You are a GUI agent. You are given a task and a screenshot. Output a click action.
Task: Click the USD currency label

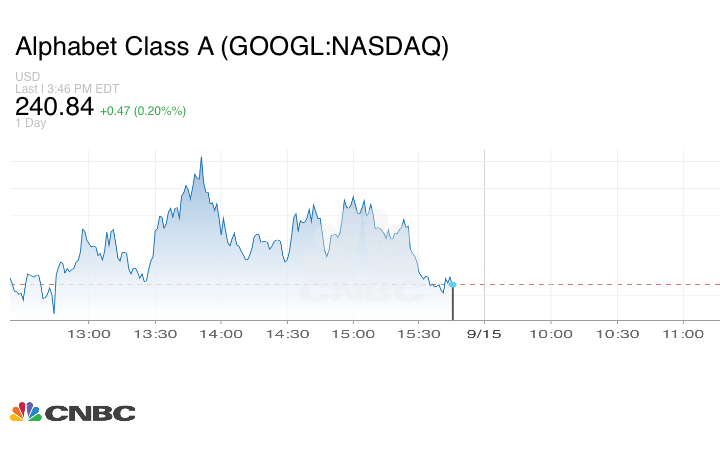click(x=27, y=77)
